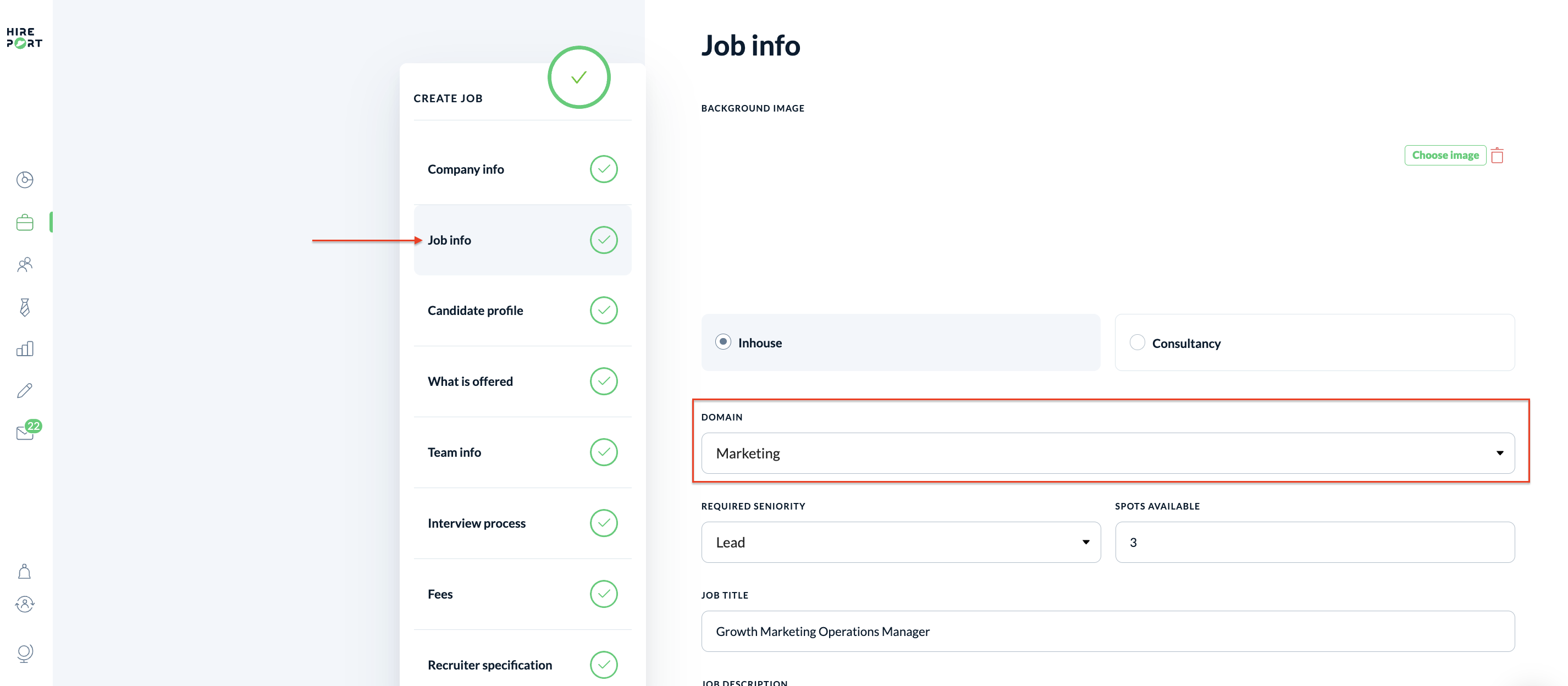1568x686 pixels.
Task: Select the Consultancy radio button
Action: point(1137,342)
